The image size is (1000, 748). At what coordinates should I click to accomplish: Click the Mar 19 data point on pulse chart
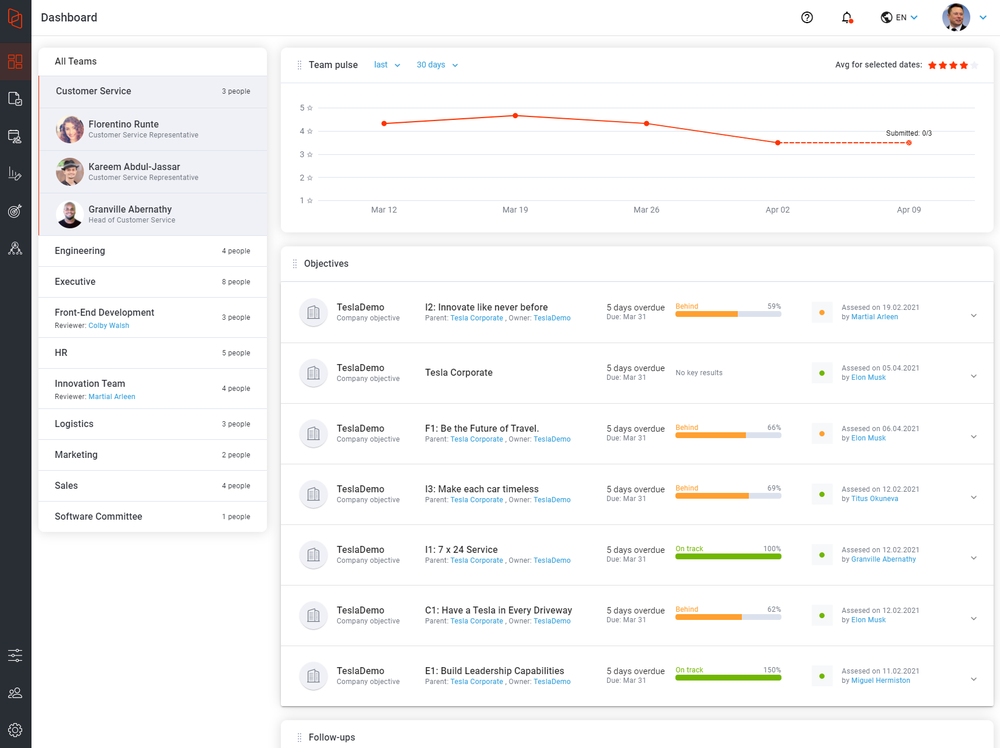point(515,116)
